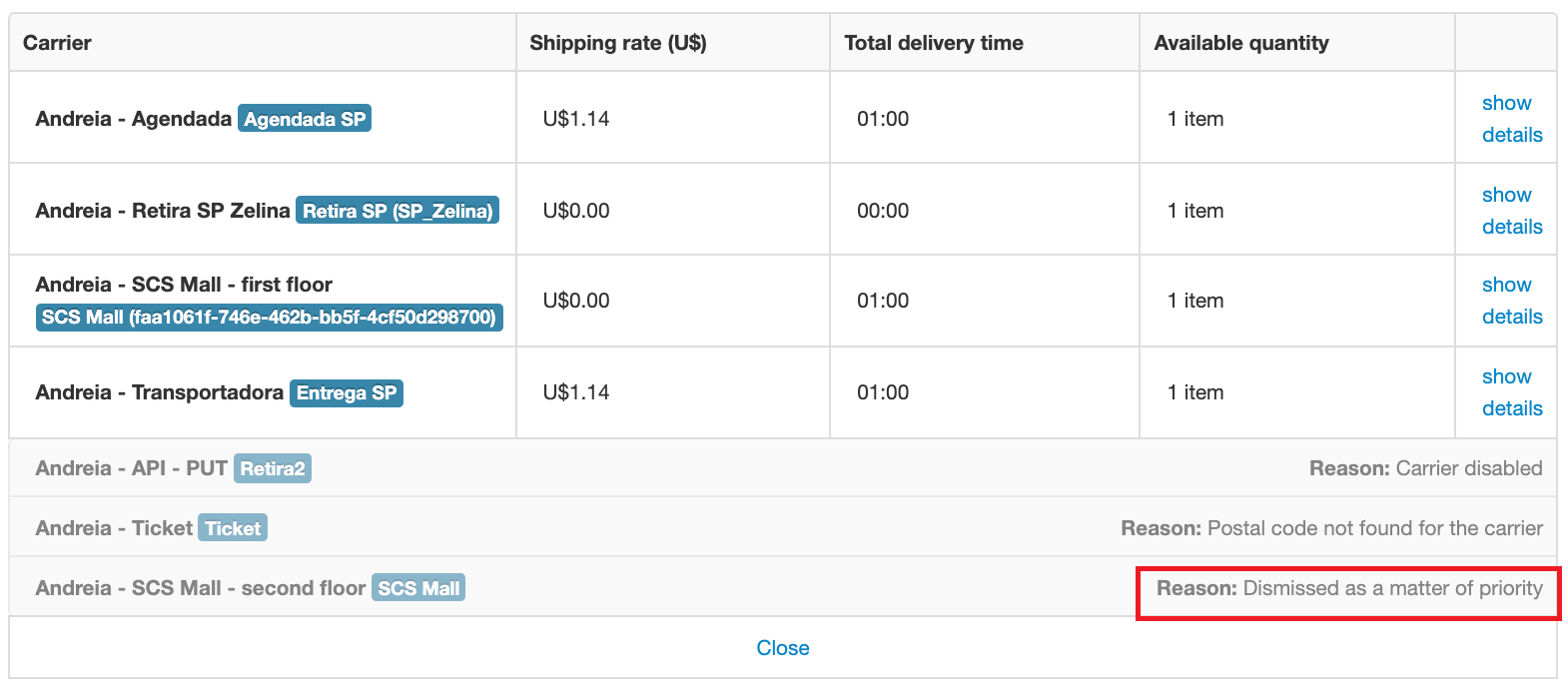Click the Shipping rate (U$) column header
This screenshot has height=689, width=1568.
click(x=618, y=43)
